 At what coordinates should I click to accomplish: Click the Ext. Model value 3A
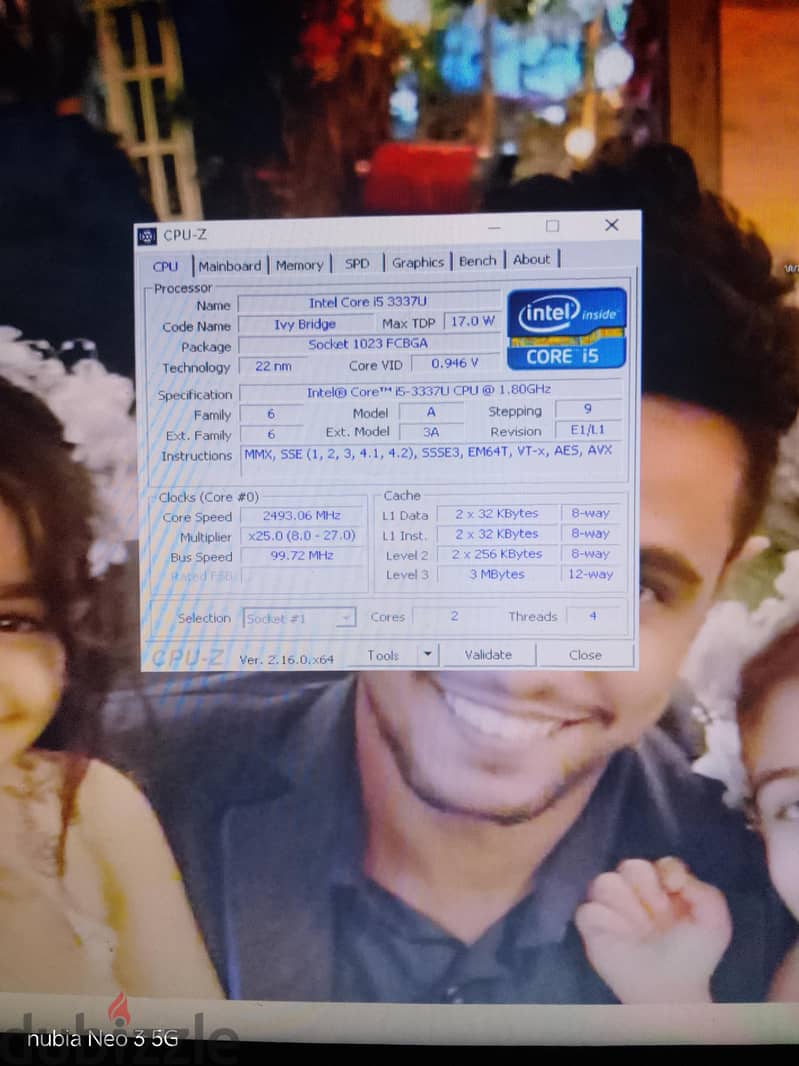pyautogui.click(x=431, y=432)
